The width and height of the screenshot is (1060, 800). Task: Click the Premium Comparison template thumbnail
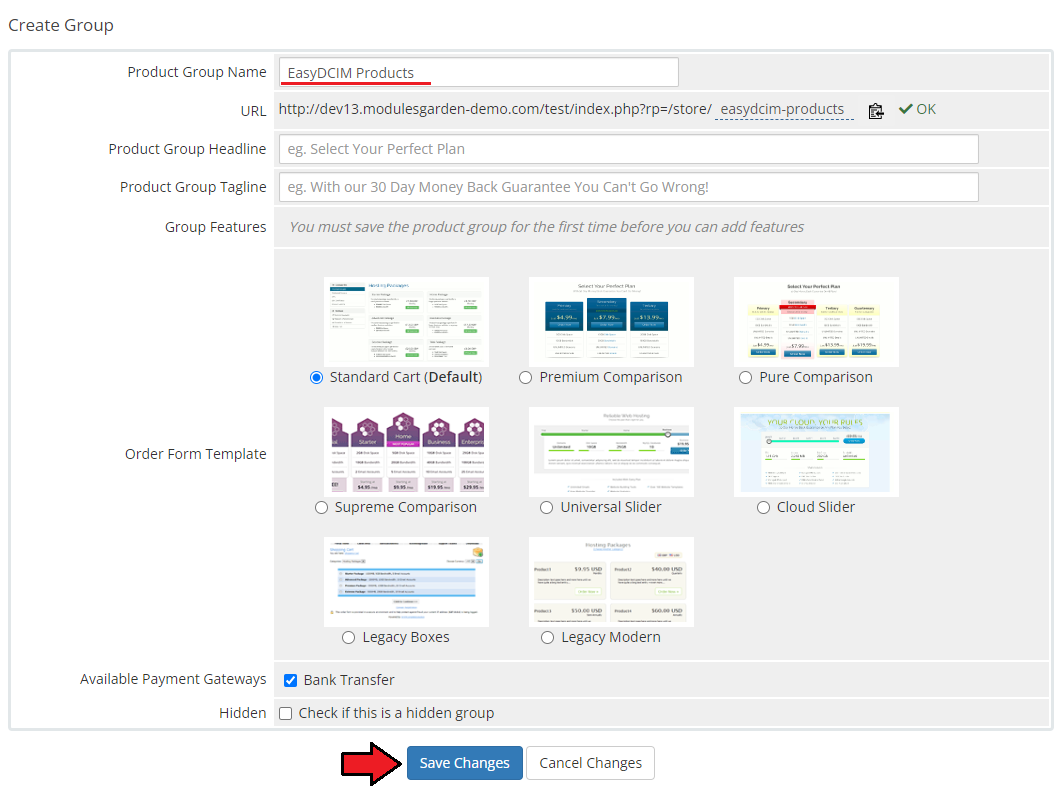pos(611,322)
